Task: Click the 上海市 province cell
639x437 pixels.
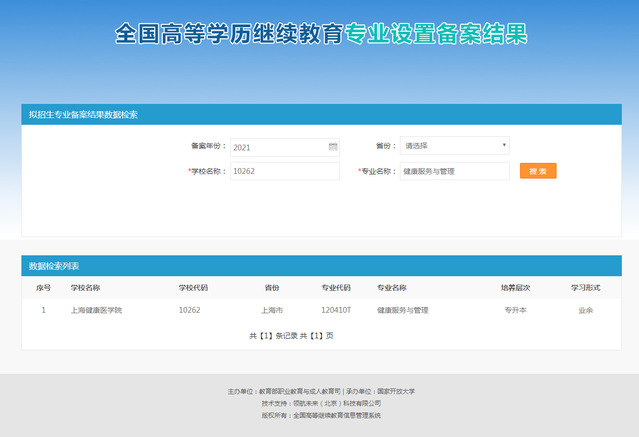Action: tap(272, 310)
